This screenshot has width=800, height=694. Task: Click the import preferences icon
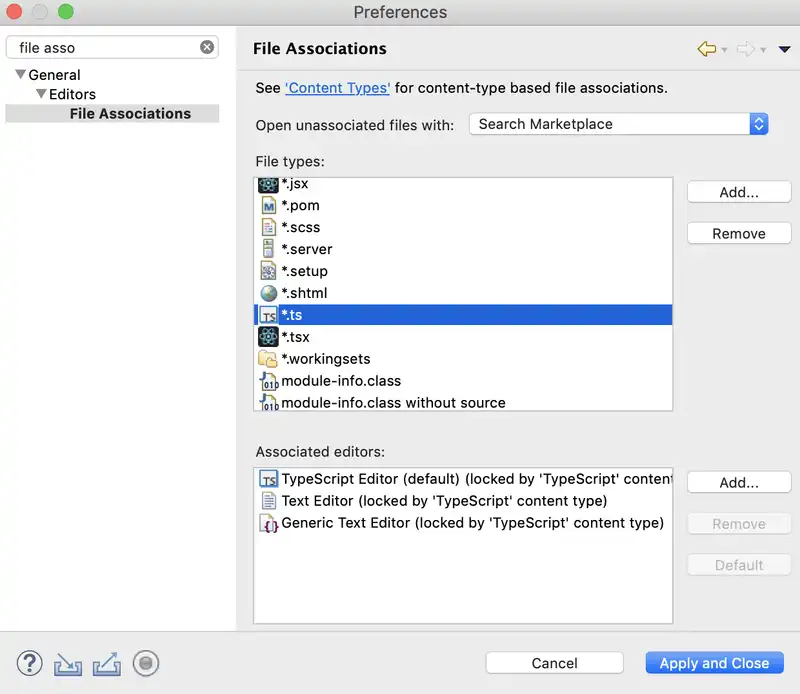pos(68,663)
